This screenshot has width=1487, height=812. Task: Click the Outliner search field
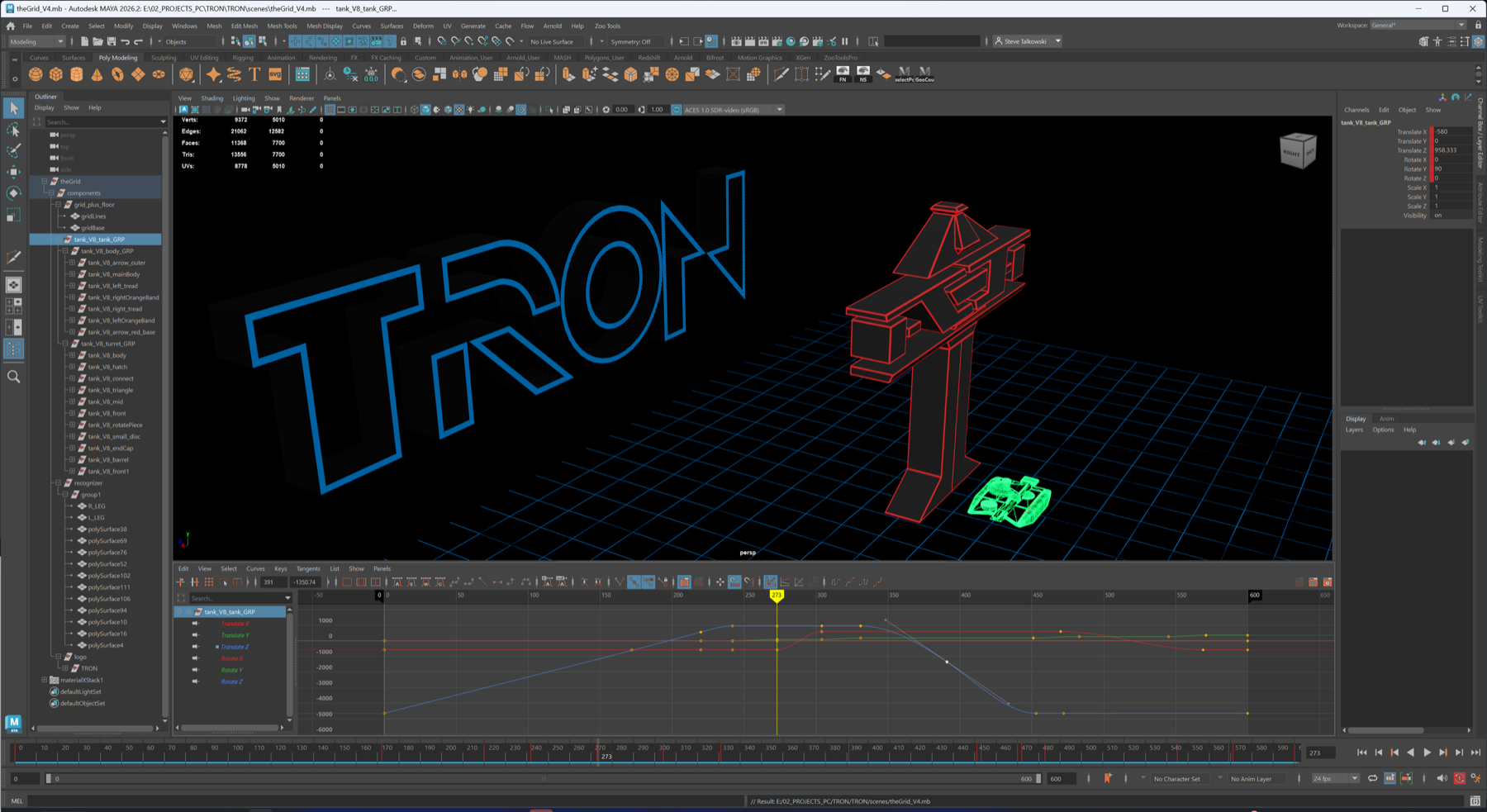pyautogui.click(x=105, y=121)
